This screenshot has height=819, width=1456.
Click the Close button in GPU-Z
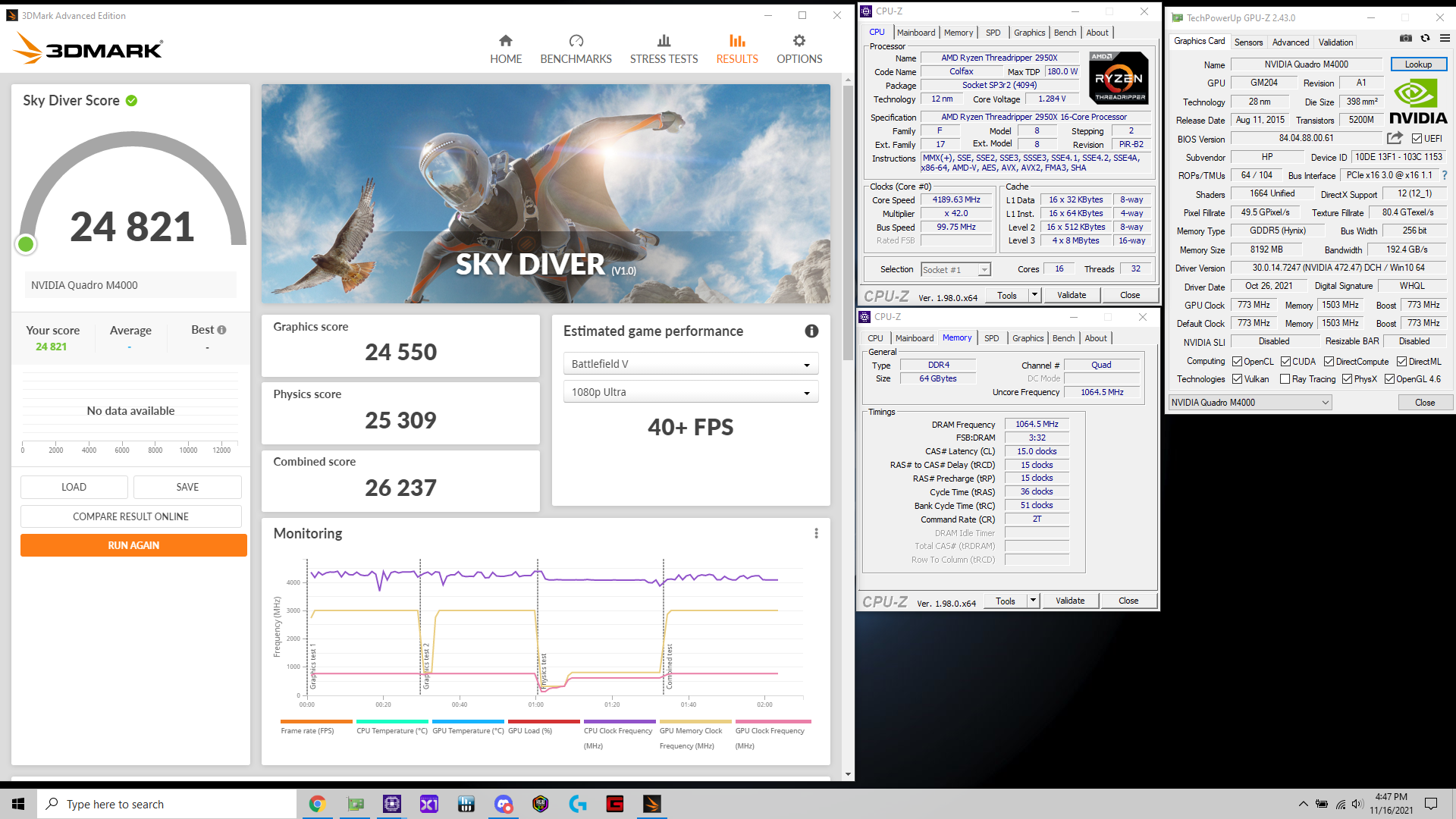[1425, 403]
